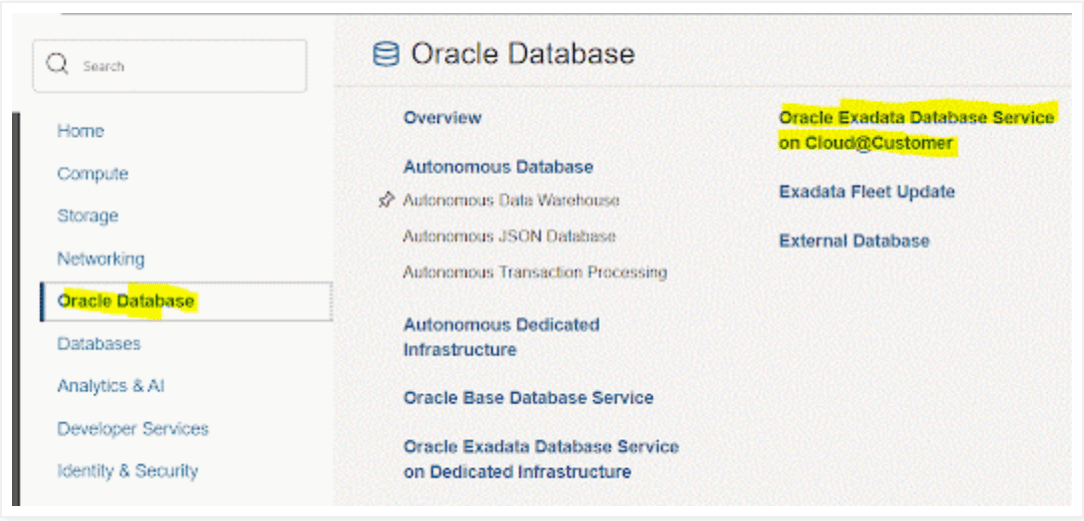Navigate to Identity & Security

click(x=127, y=471)
